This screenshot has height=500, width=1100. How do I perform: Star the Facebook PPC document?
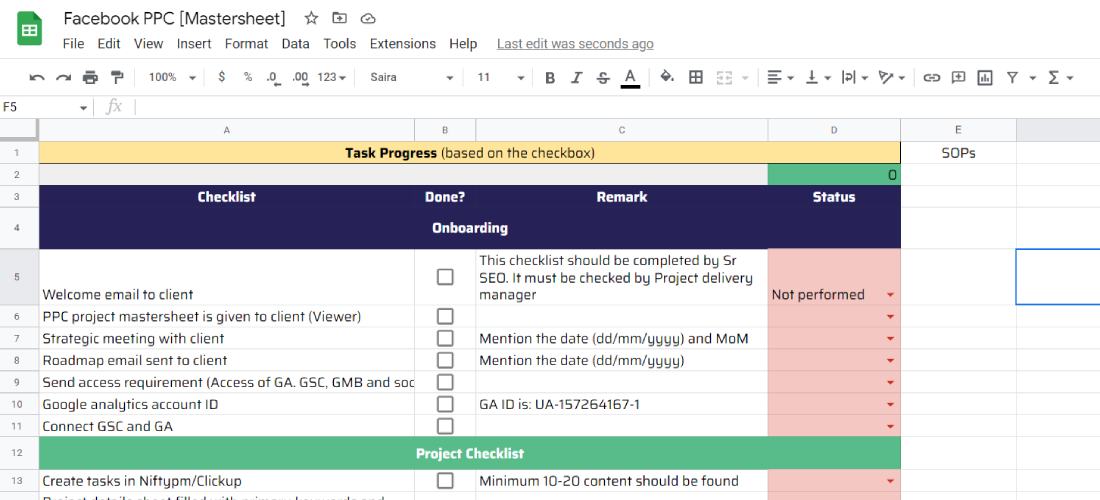pos(311,18)
